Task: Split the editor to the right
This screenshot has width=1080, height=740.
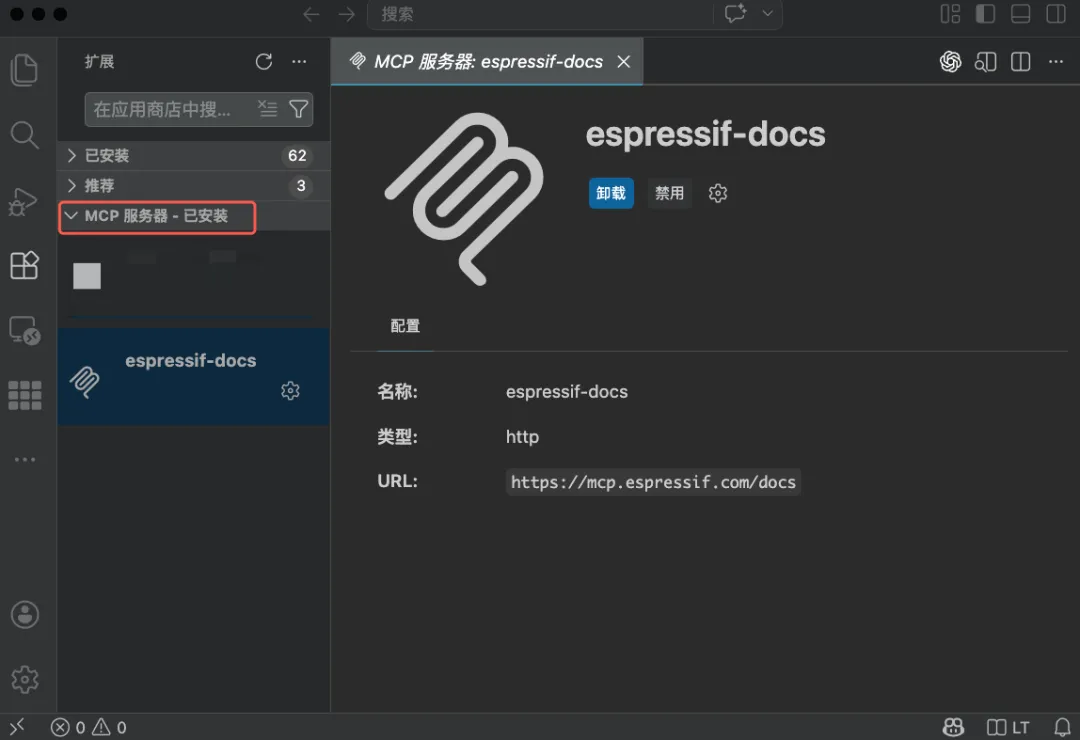Action: coord(1020,62)
